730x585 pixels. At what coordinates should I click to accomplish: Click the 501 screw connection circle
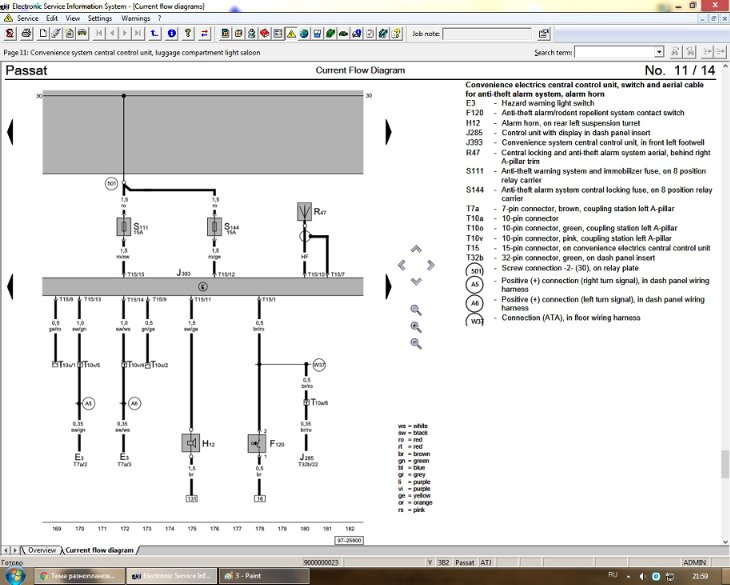112,183
